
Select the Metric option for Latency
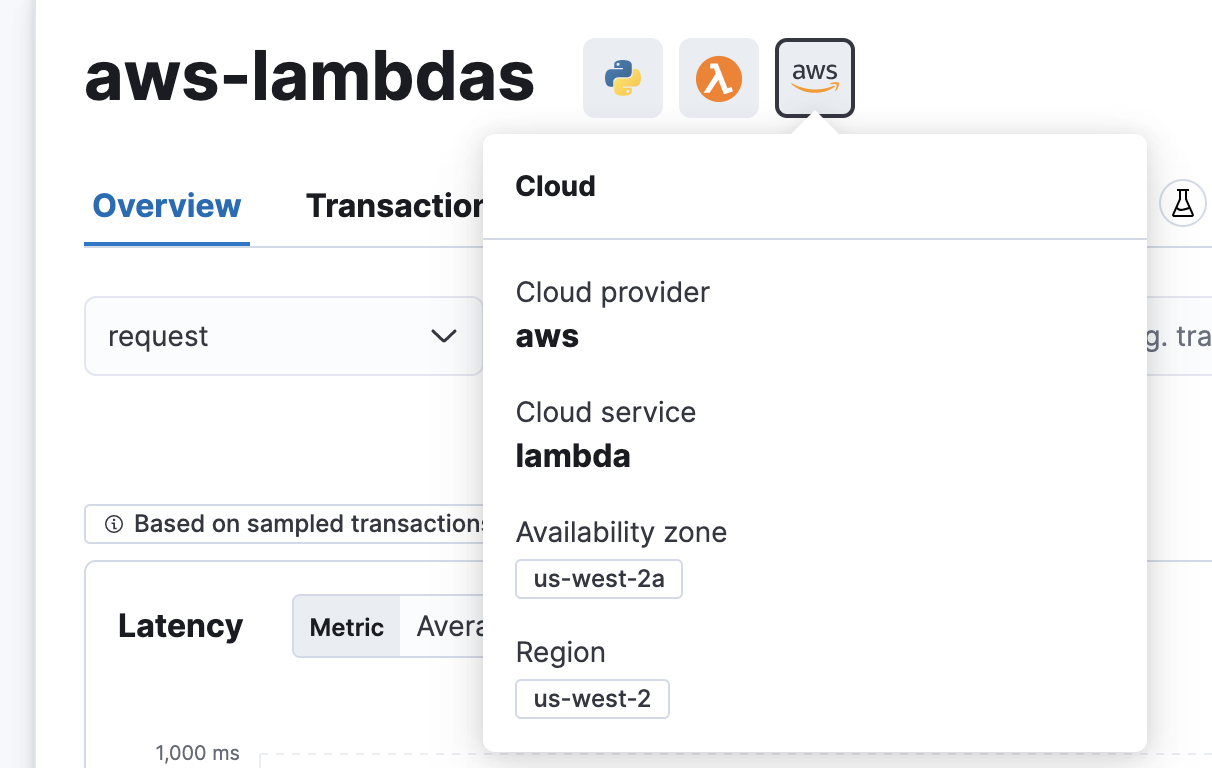346,627
